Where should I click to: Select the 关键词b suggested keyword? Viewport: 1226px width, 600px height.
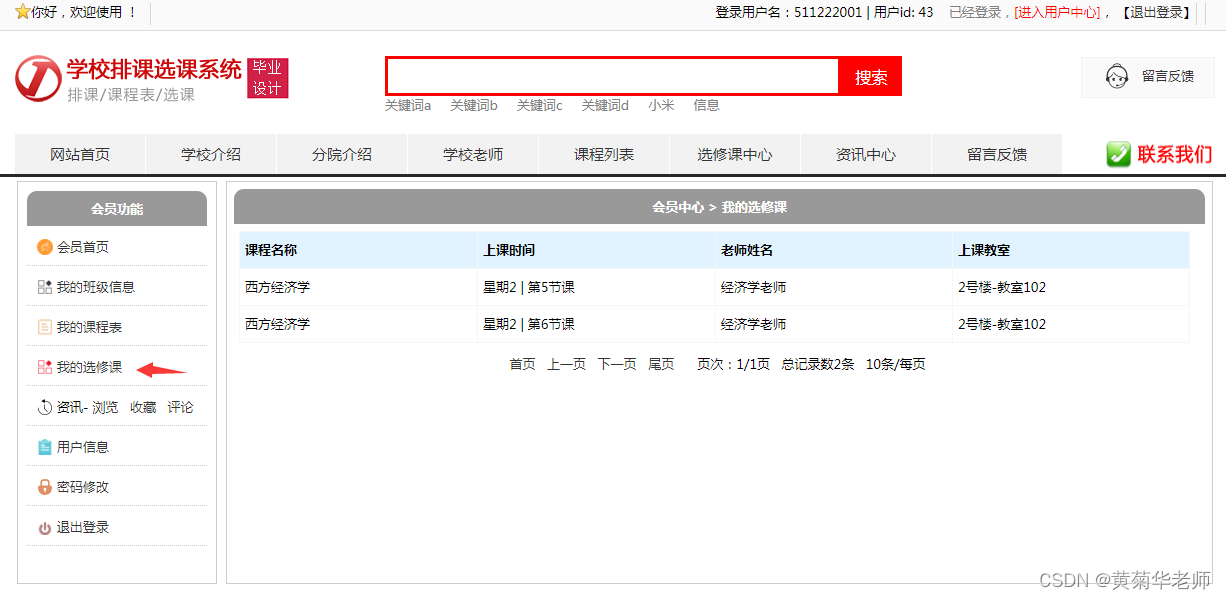(x=473, y=105)
